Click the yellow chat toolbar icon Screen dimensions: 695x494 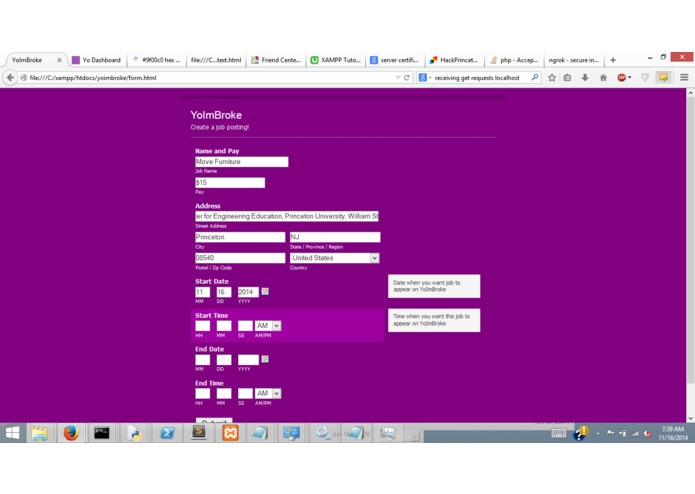664,78
